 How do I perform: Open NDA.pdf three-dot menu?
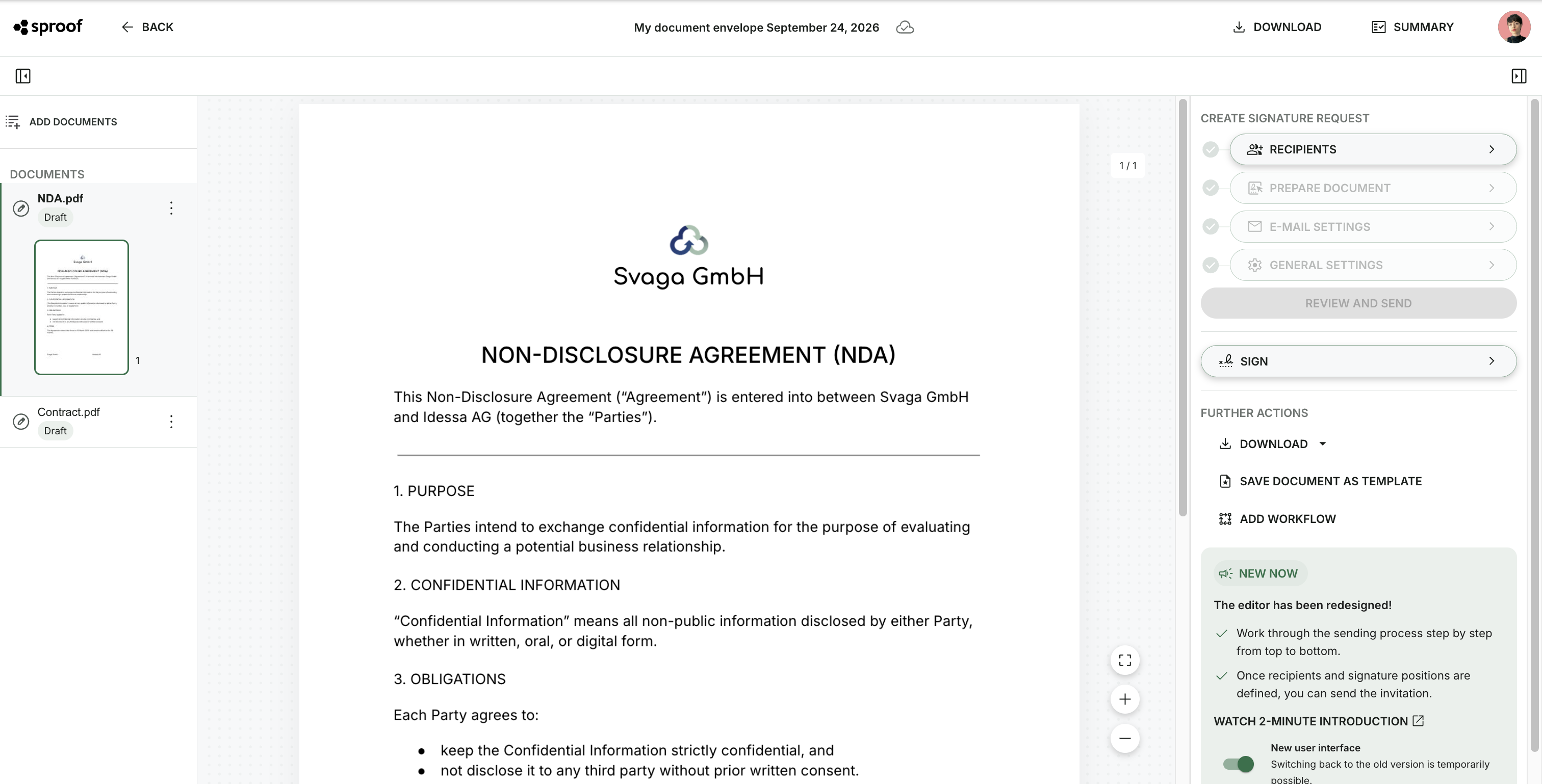tap(171, 207)
